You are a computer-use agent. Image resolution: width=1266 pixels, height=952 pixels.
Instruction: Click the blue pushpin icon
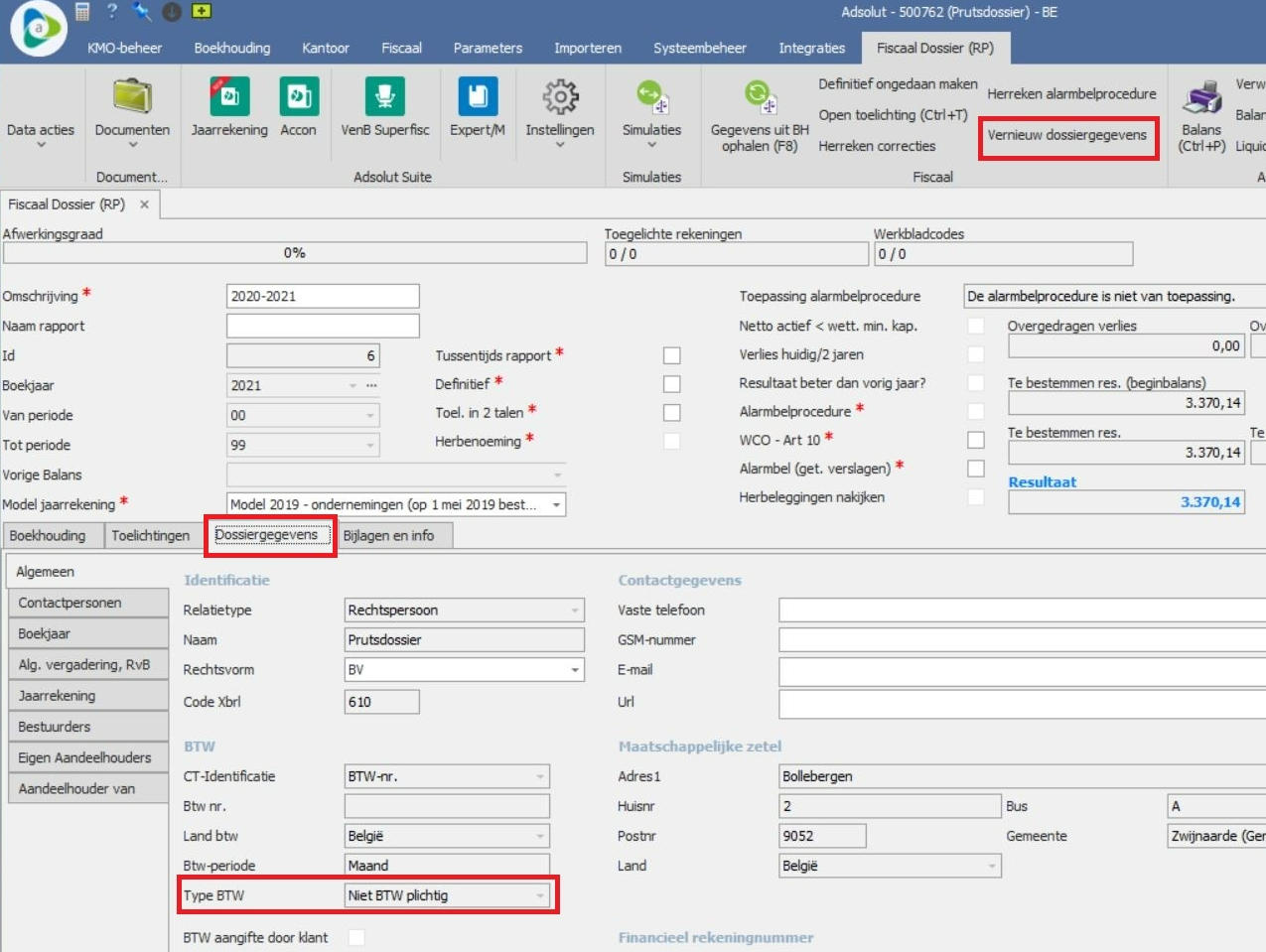tap(142, 12)
